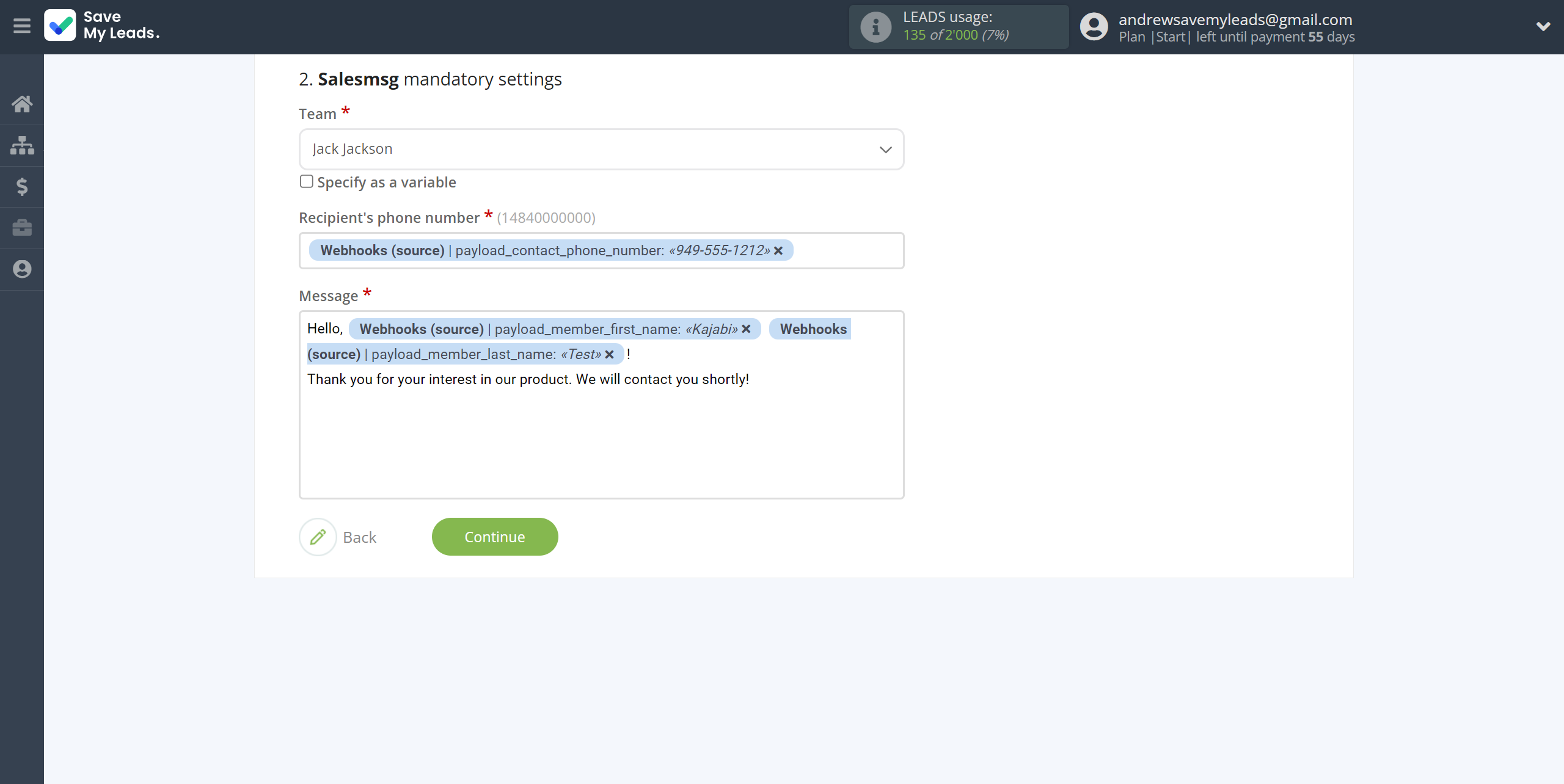The height and width of the screenshot is (784, 1564).
Task: Open the Team dropdown Jack Jackson
Action: point(601,150)
